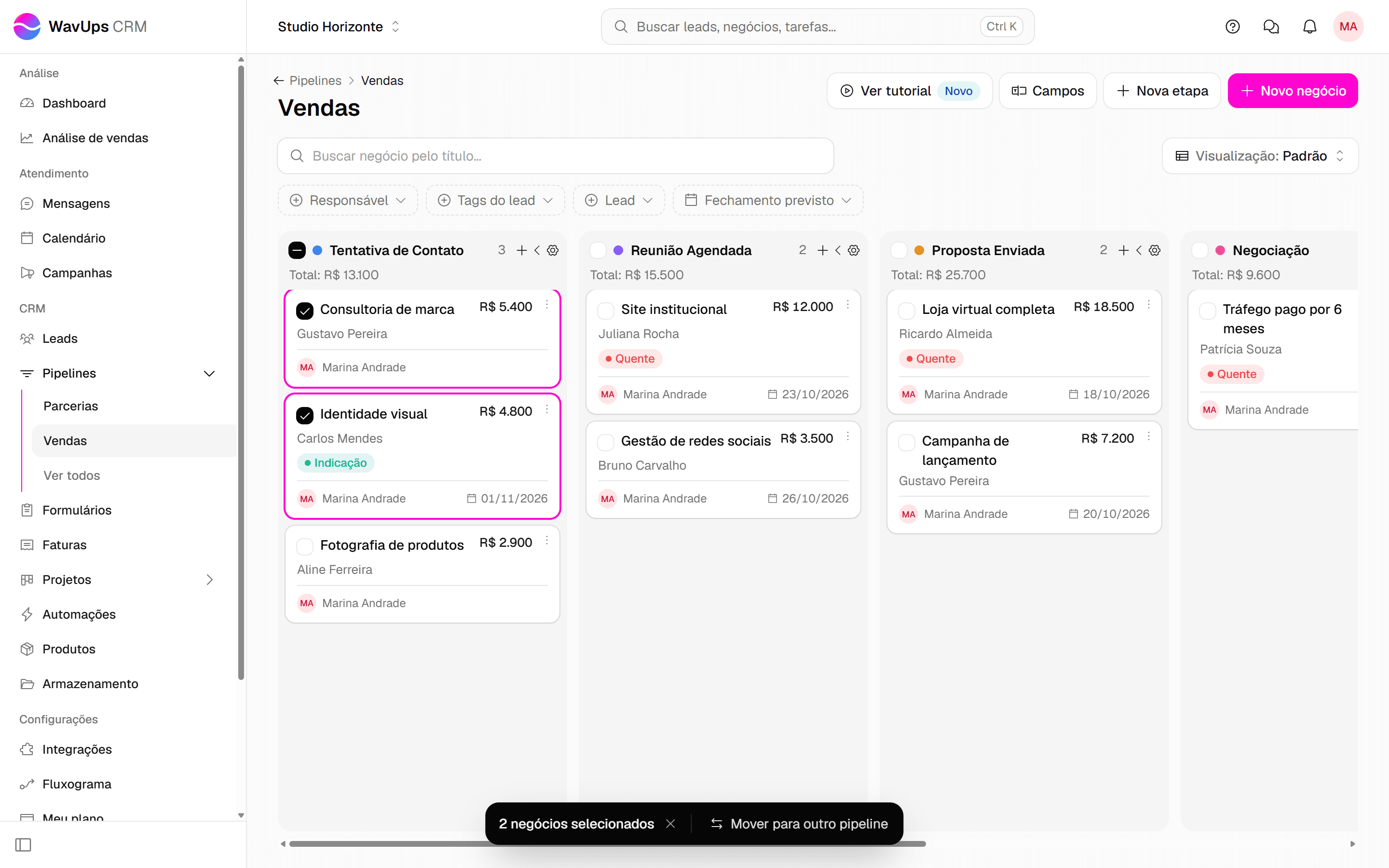Open the notifications bell
This screenshot has height=868, width=1389.
tap(1309, 27)
